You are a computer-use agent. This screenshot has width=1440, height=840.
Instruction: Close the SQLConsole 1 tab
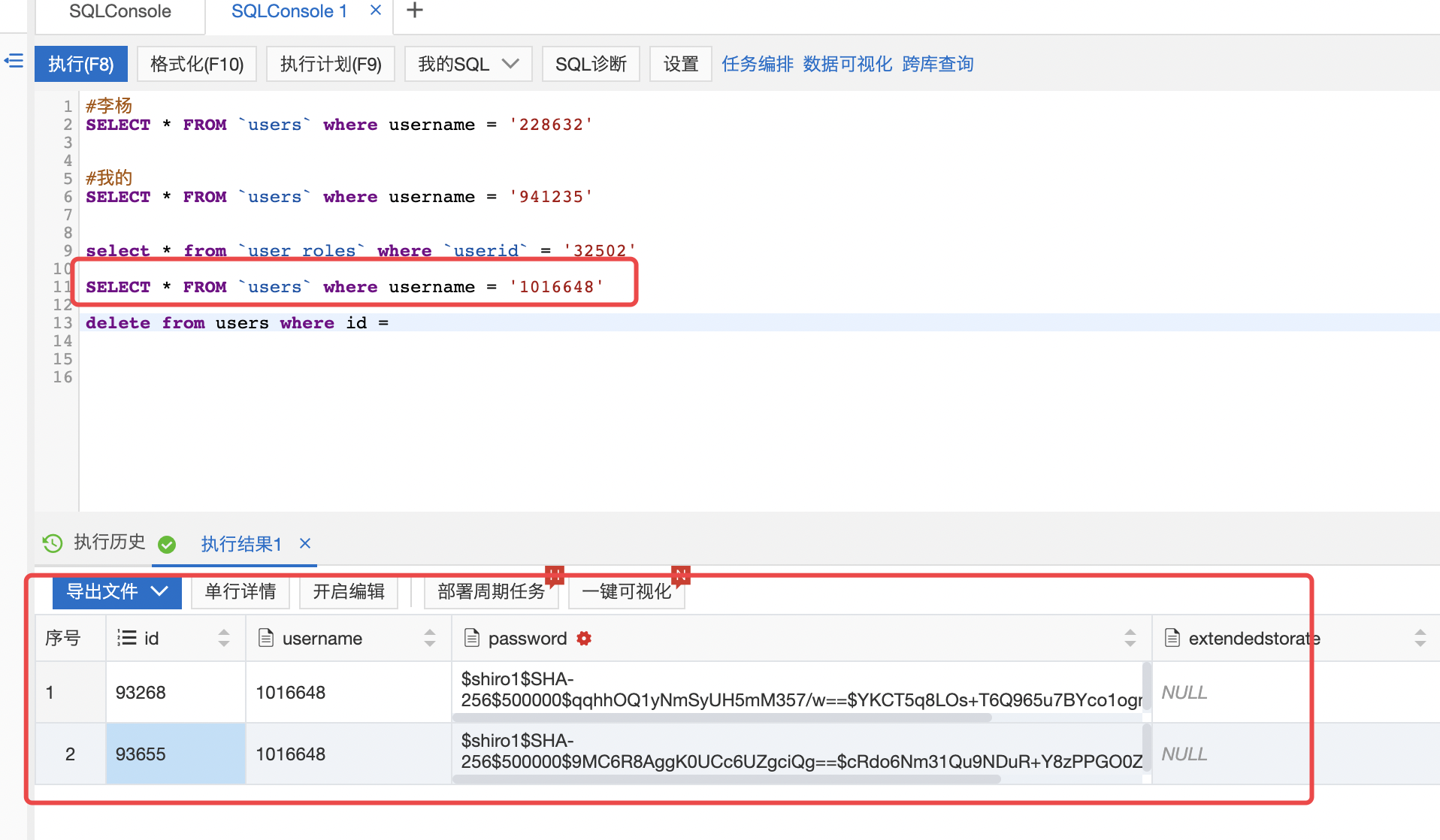point(376,11)
